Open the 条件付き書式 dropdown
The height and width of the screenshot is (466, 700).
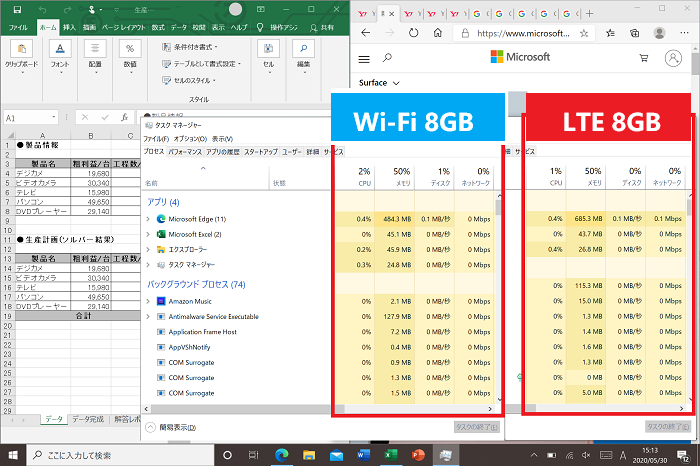pyautogui.click(x=190, y=47)
